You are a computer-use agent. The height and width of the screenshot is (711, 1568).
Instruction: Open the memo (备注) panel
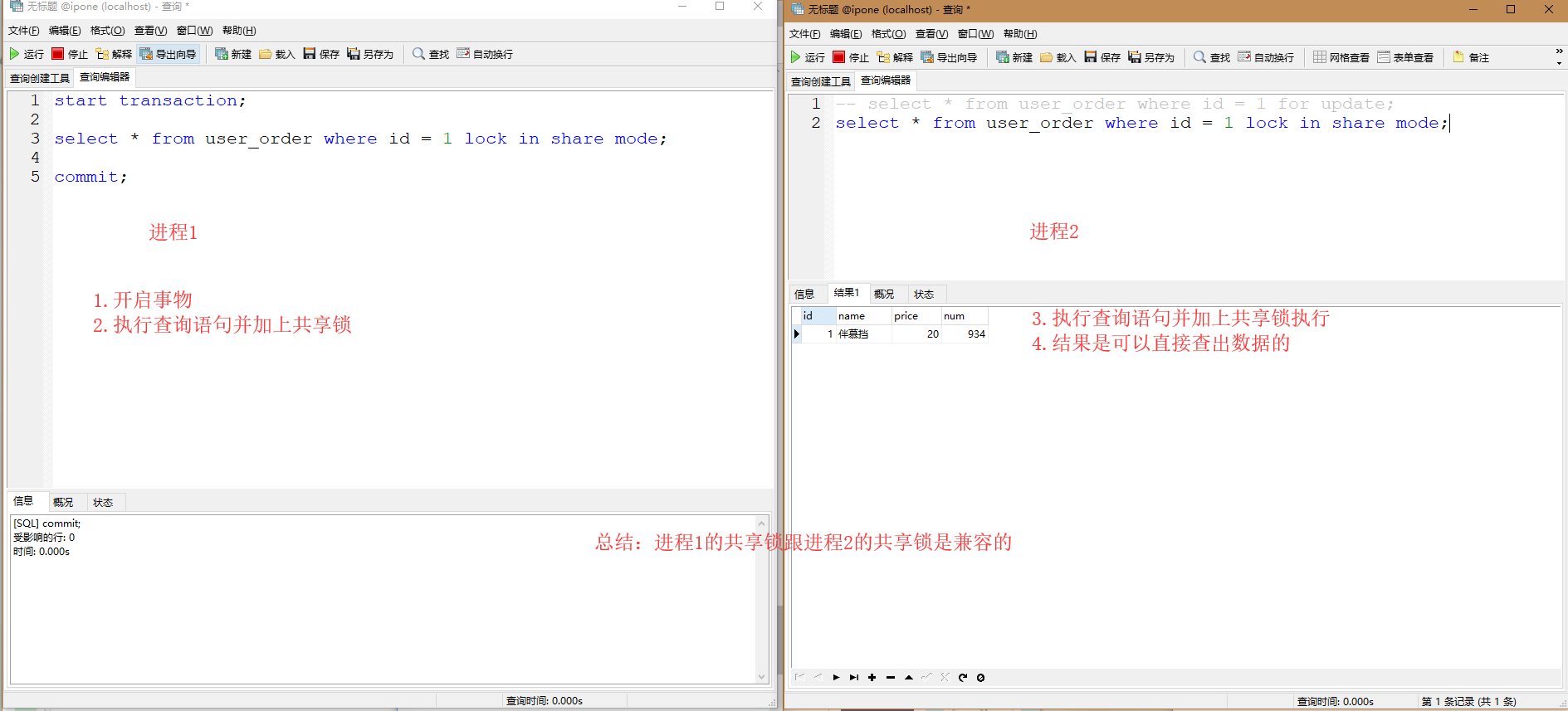click(x=1471, y=57)
